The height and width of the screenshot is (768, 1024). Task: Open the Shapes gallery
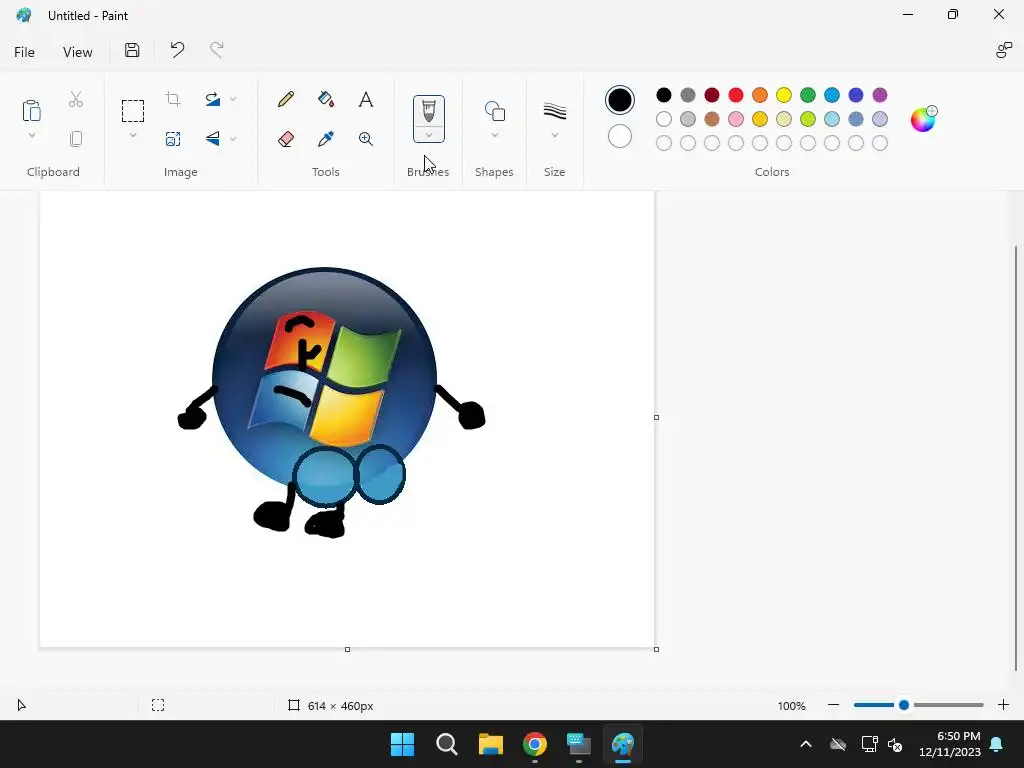pos(494,111)
